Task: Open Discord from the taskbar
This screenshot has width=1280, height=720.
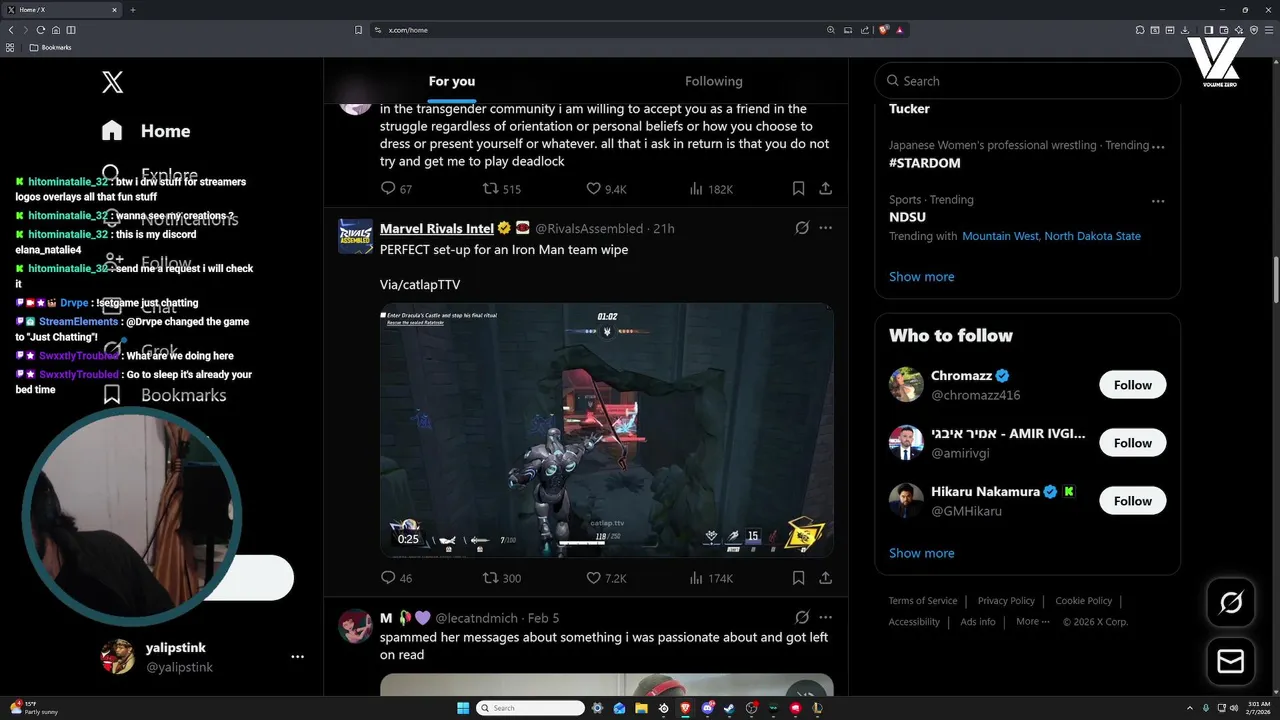Action: (708, 708)
